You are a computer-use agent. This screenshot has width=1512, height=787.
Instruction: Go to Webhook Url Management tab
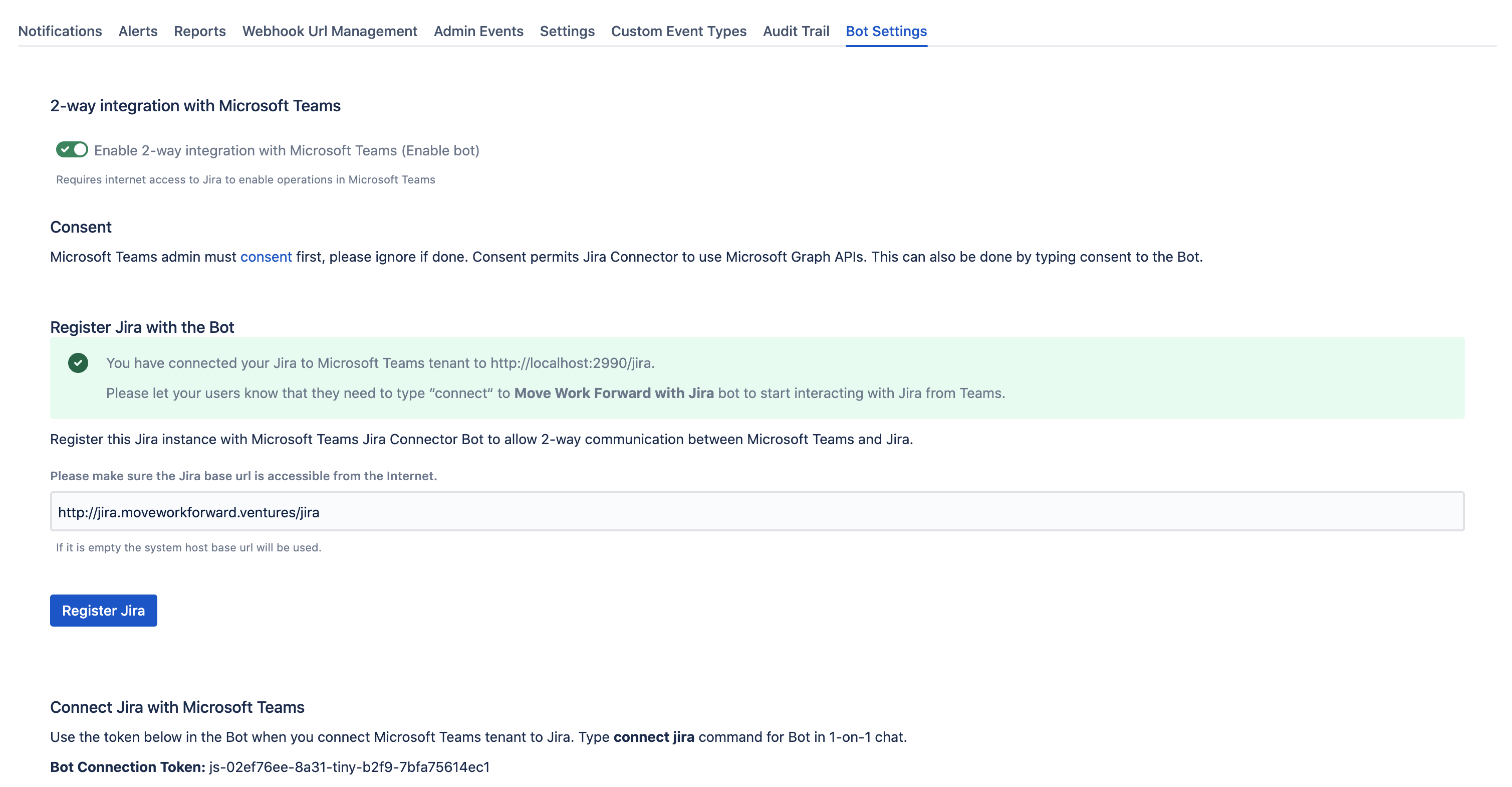click(329, 31)
